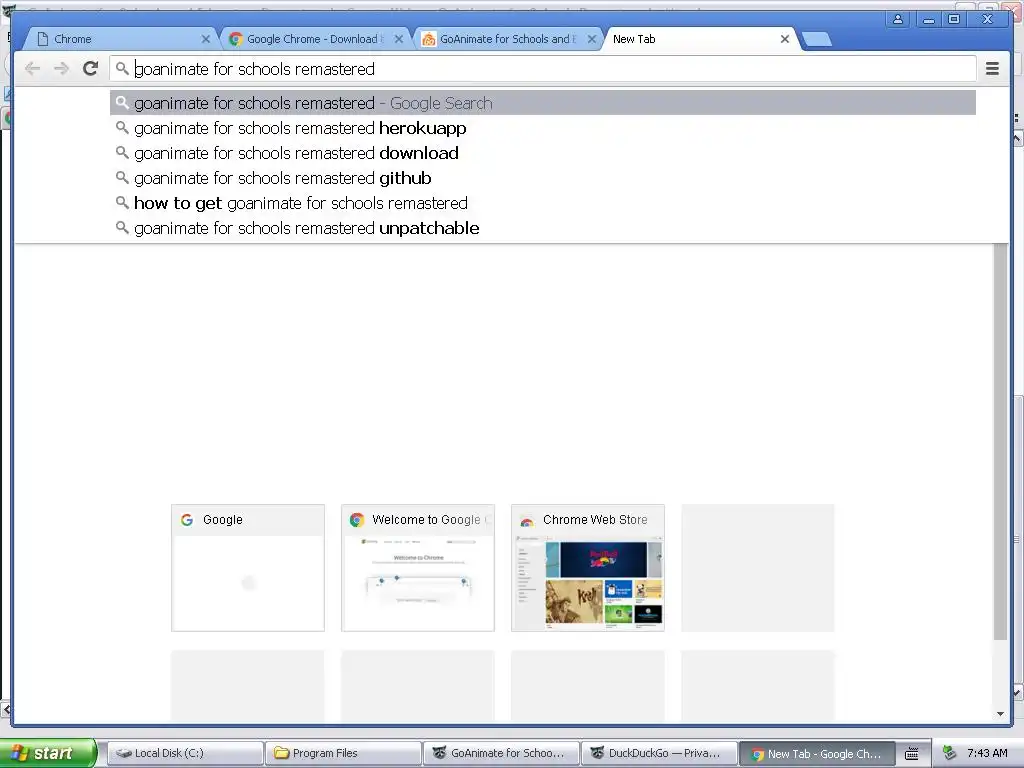
Task: Open the Windows Start menu
Action: tap(48, 753)
